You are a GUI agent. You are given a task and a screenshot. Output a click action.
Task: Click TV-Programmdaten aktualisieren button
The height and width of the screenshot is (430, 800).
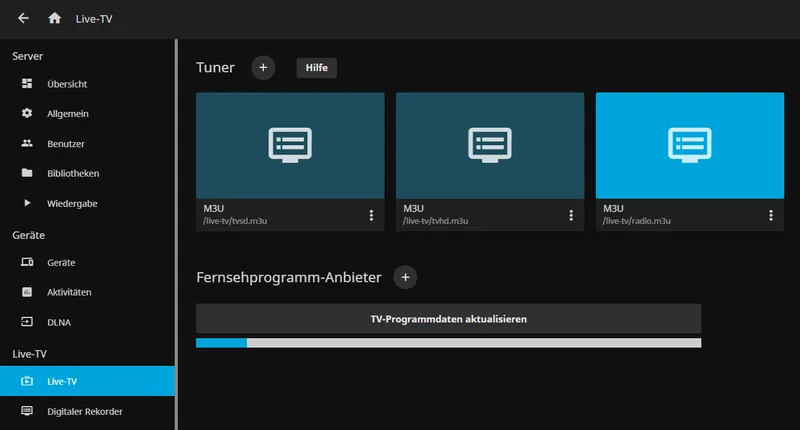(448, 319)
